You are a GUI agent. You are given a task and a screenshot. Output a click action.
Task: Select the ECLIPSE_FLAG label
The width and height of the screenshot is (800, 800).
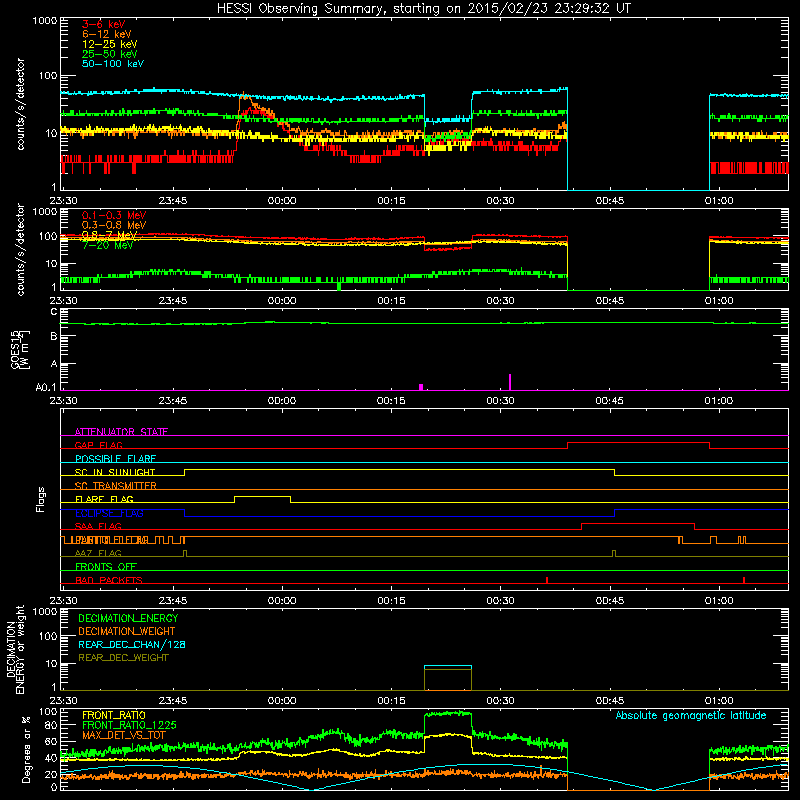(109, 513)
